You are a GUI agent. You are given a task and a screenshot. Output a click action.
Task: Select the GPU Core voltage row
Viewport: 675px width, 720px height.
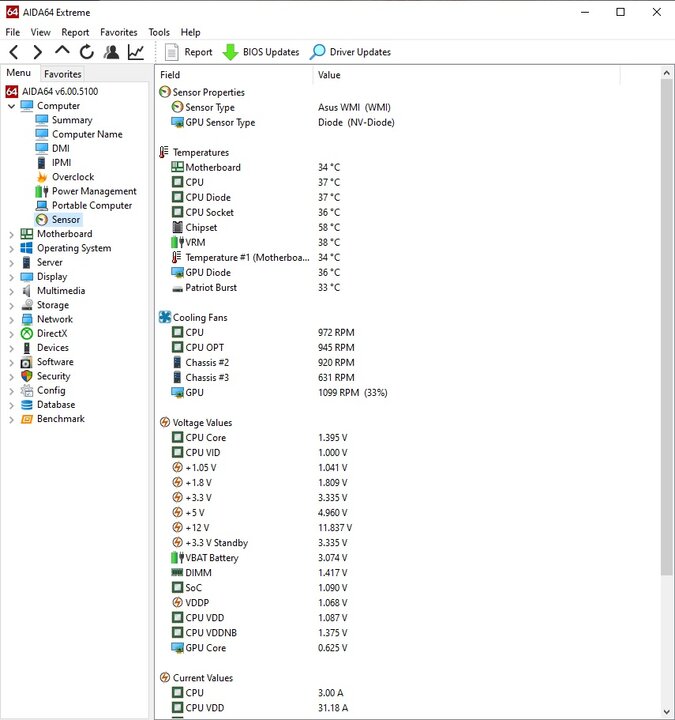click(x=259, y=648)
